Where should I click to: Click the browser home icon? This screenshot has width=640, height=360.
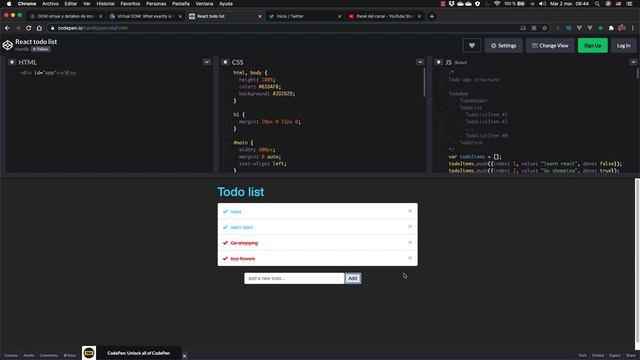pos(39,28)
